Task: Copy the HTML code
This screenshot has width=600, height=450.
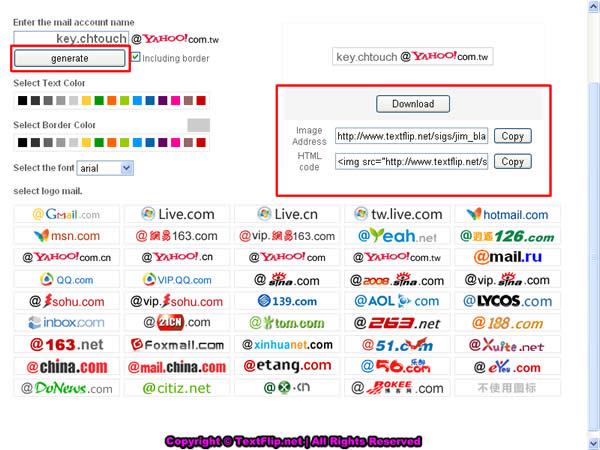Action: (x=512, y=162)
